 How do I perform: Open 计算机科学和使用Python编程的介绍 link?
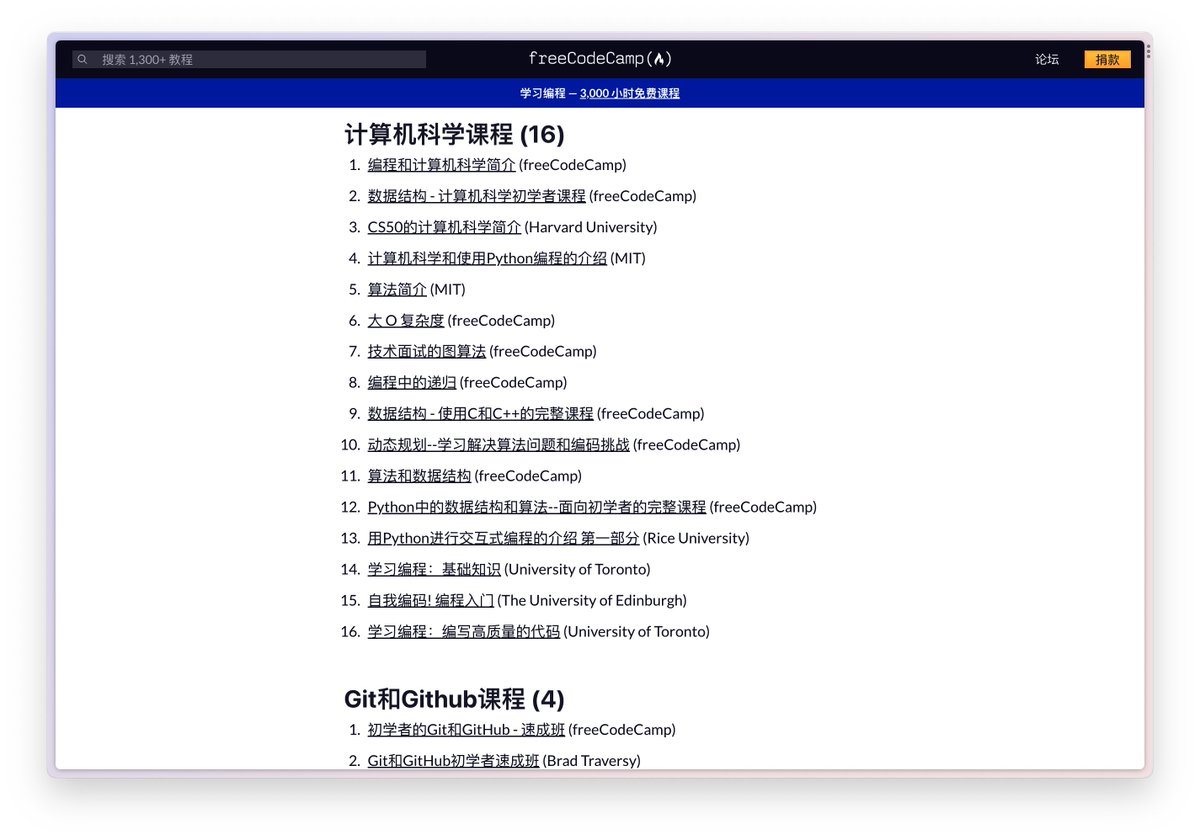click(487, 258)
